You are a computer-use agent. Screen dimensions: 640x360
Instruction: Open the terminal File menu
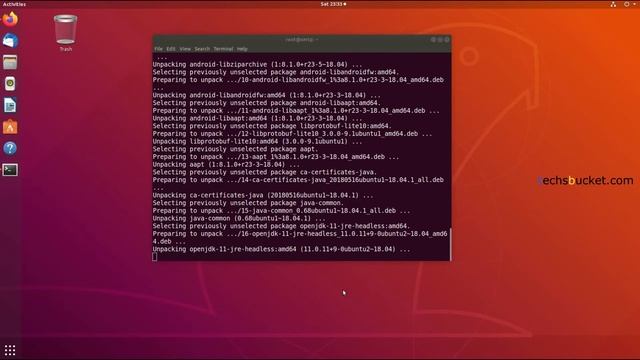(158, 49)
